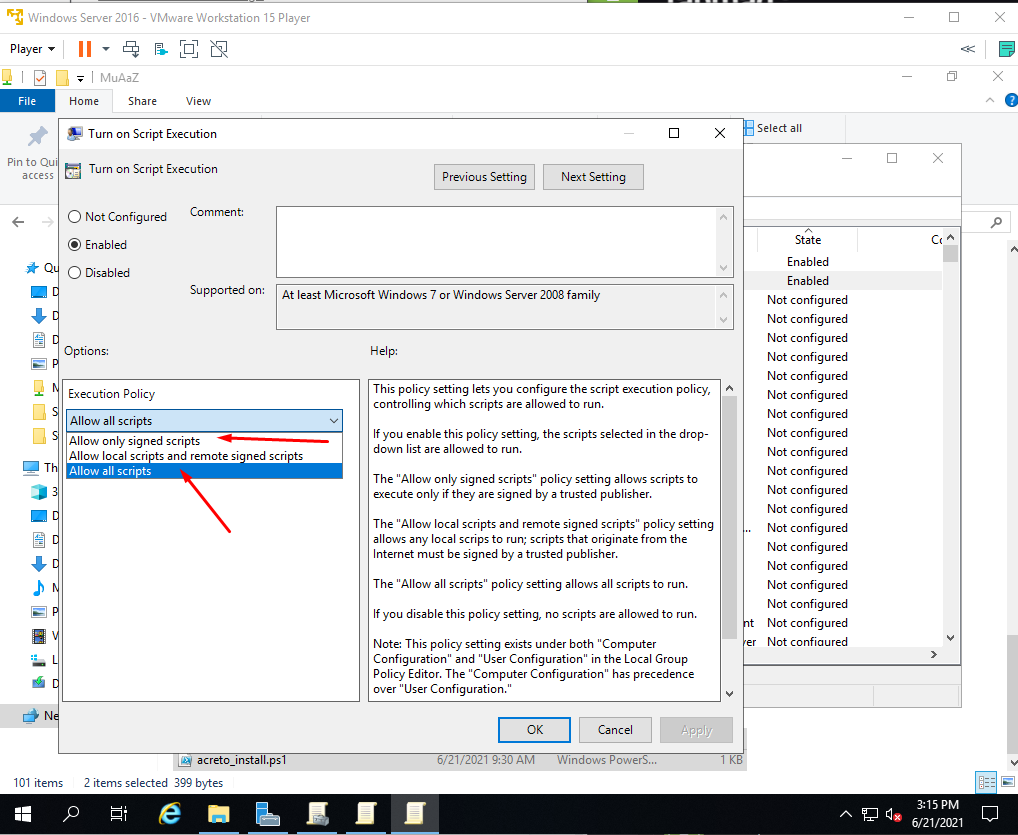Screen dimensions: 1018x835
Task: Click the Explorer help question mark icon
Action: pos(1011,100)
